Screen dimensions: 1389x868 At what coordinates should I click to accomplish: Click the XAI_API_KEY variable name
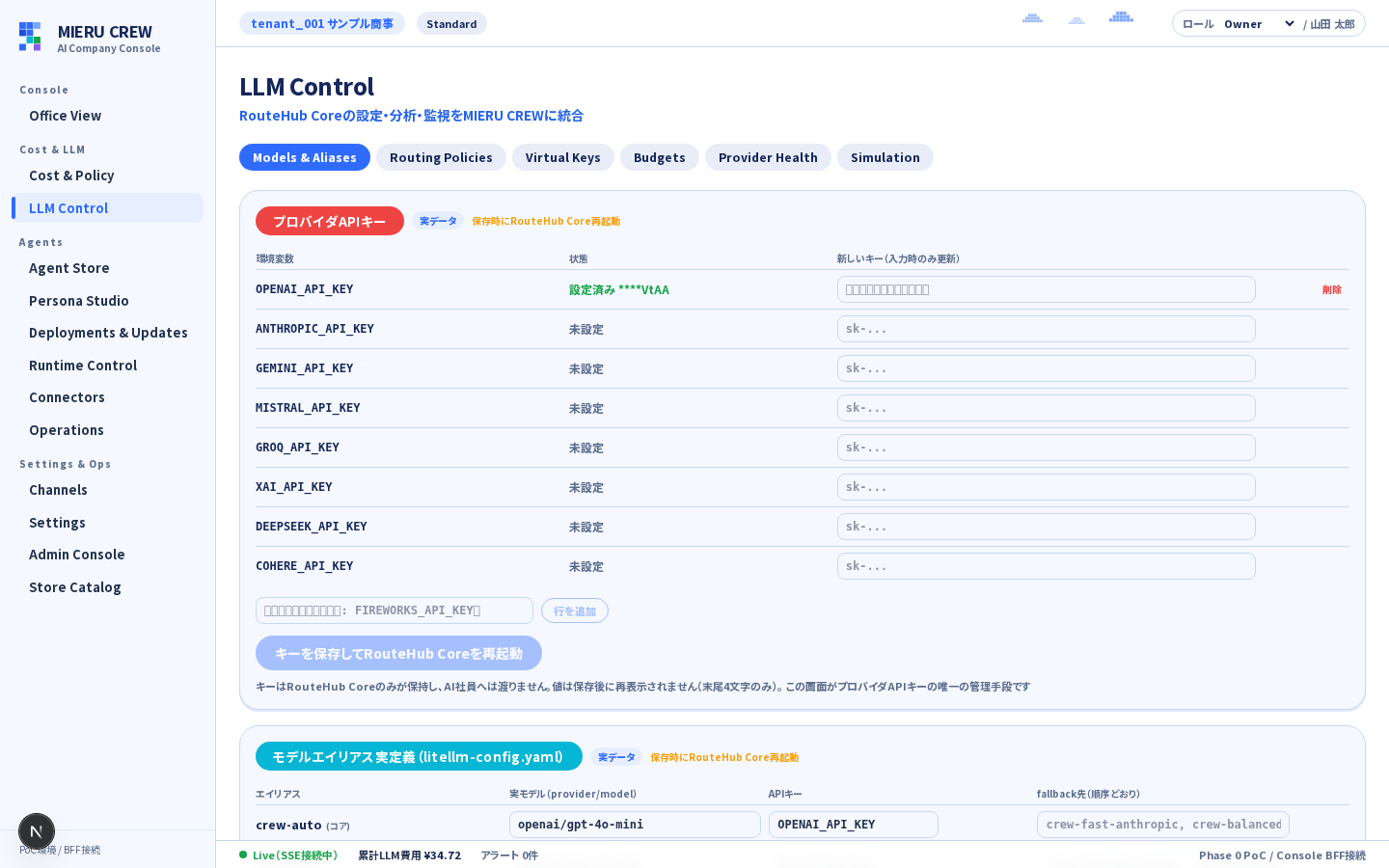(294, 487)
